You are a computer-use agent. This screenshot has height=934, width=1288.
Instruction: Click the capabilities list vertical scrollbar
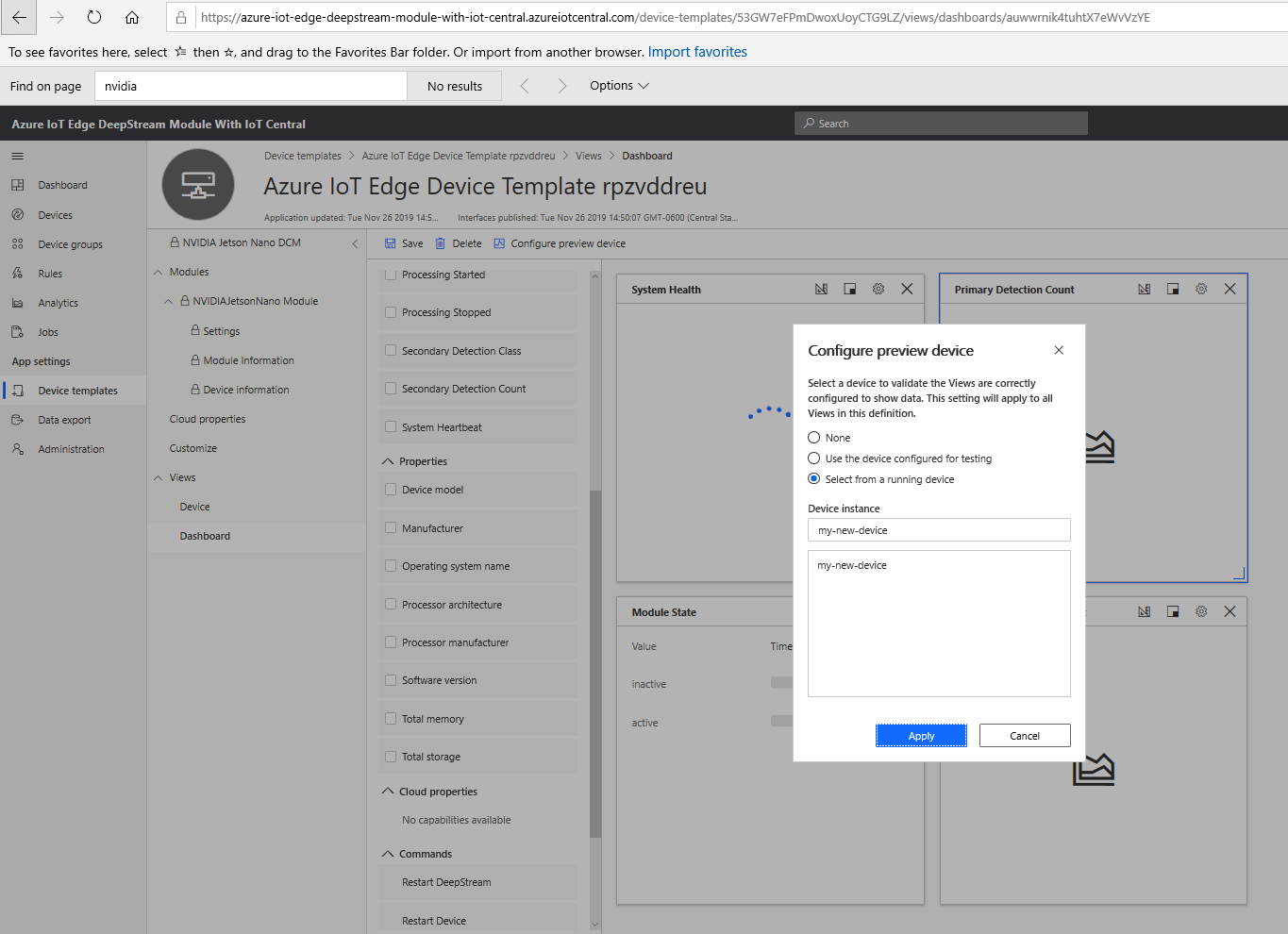[594, 665]
